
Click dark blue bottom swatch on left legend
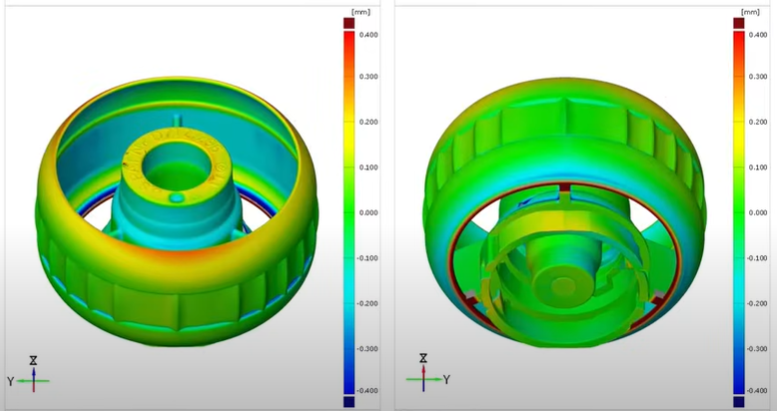349,401
